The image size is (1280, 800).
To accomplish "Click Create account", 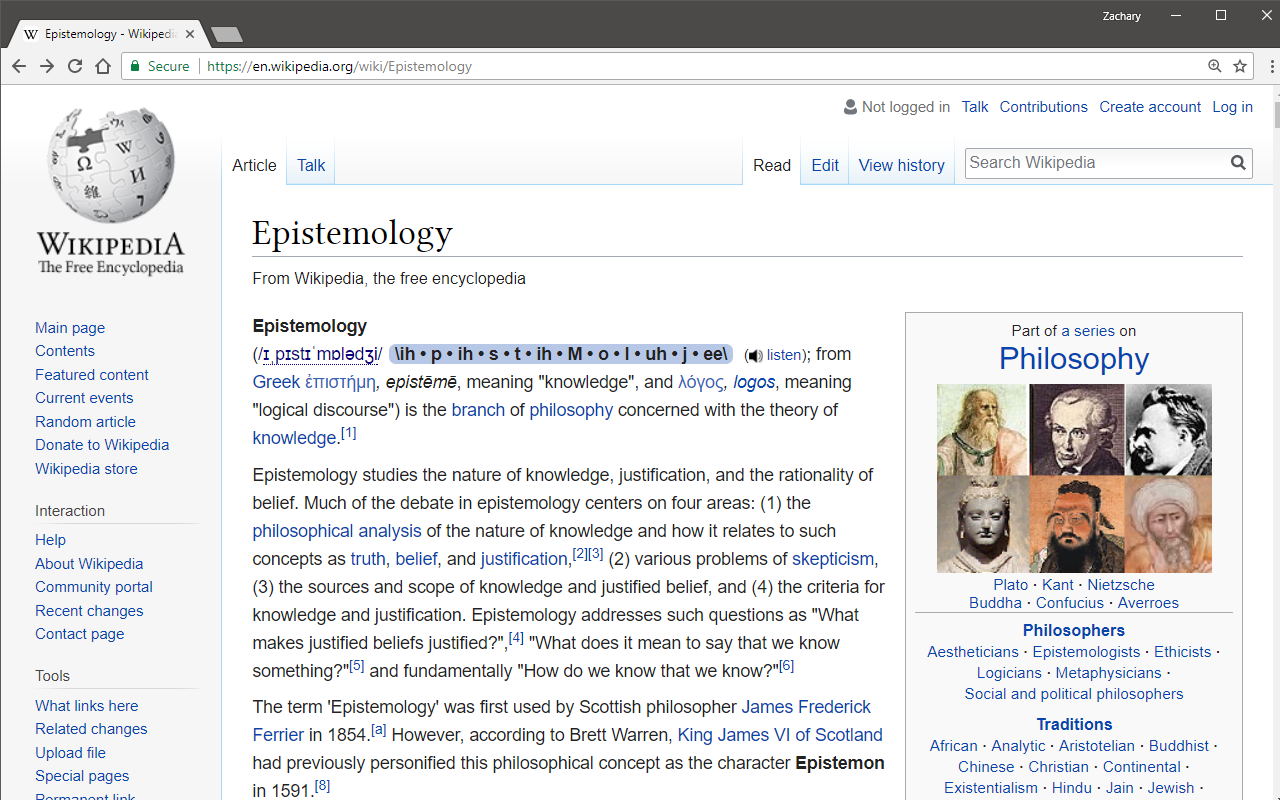I will [x=1150, y=107].
